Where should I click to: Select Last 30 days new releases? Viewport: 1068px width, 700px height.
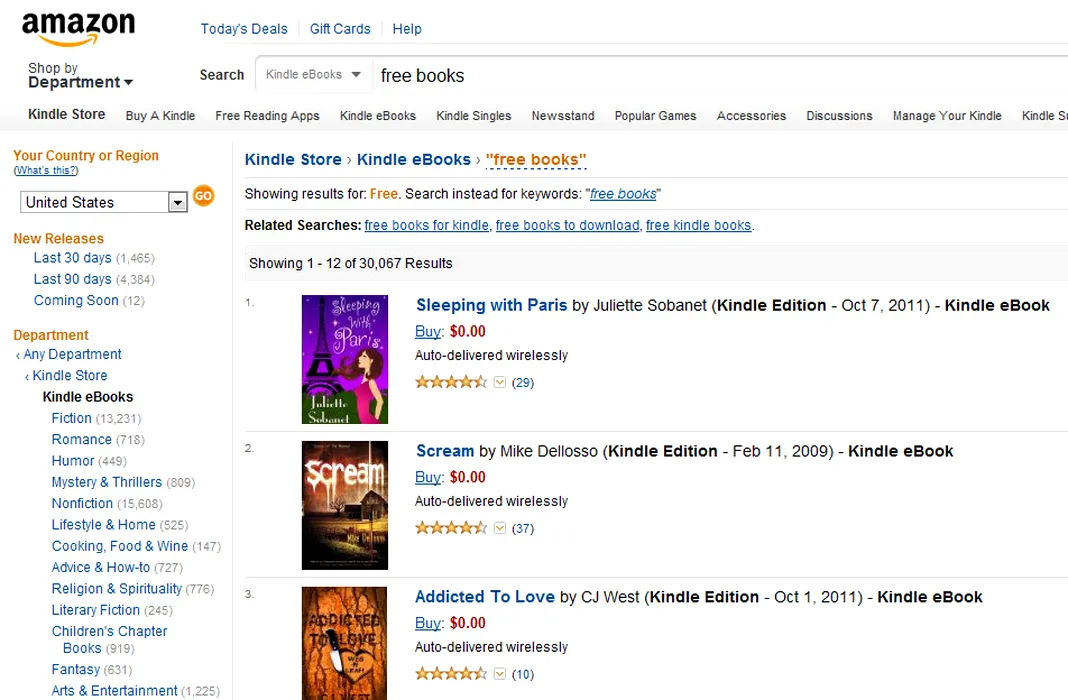coord(72,258)
